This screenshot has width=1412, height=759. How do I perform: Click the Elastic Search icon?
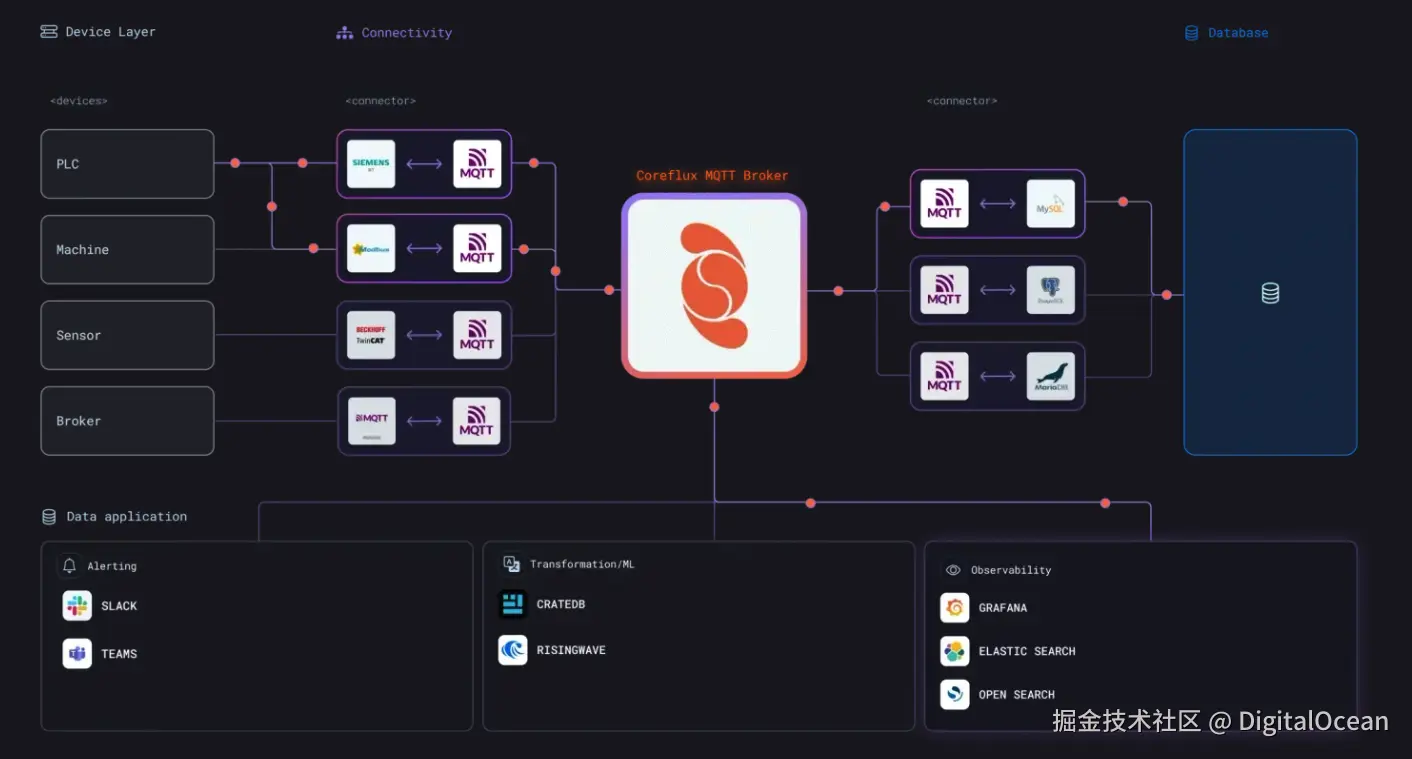[954, 651]
